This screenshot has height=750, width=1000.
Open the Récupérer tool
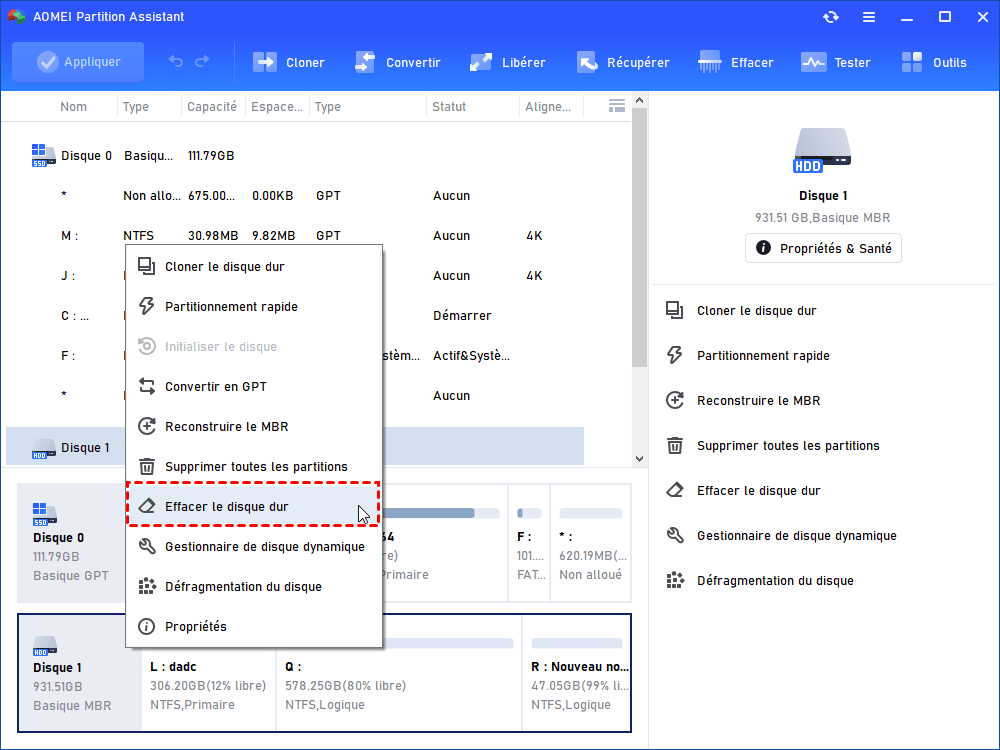click(x=587, y=62)
